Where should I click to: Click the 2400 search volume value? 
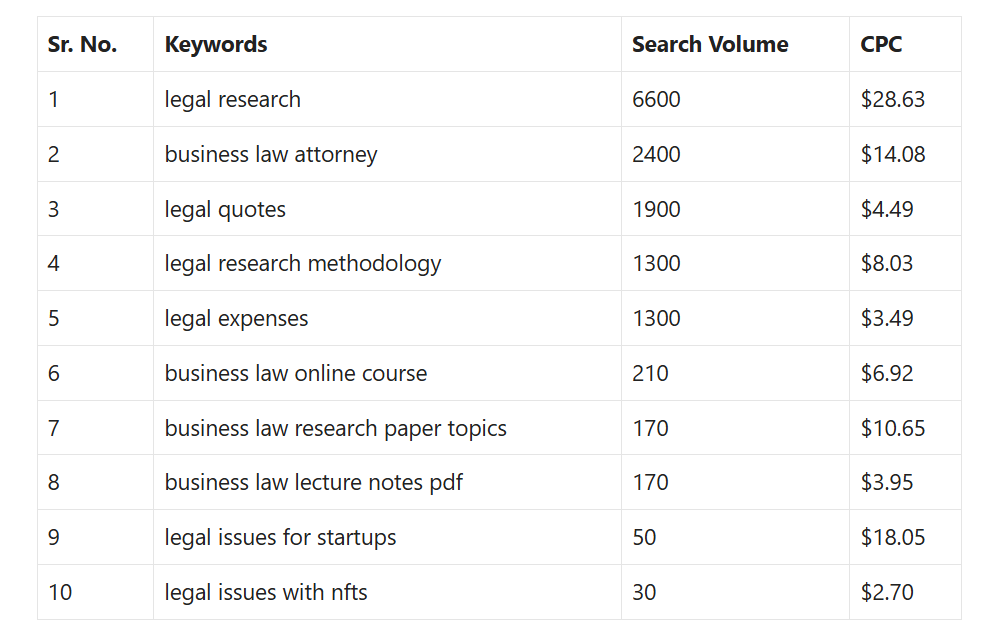656,154
